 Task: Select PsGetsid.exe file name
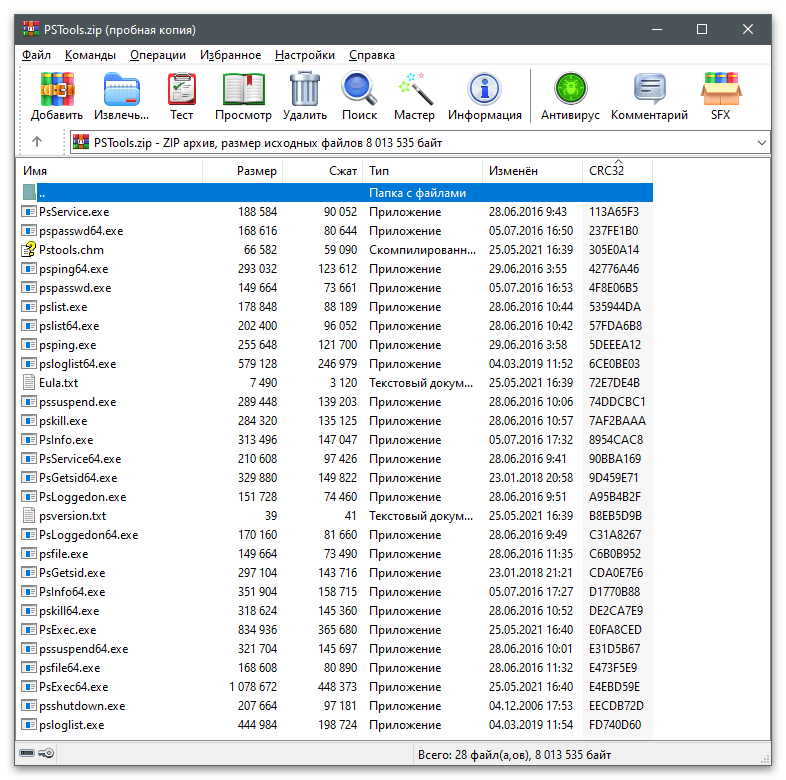72,572
